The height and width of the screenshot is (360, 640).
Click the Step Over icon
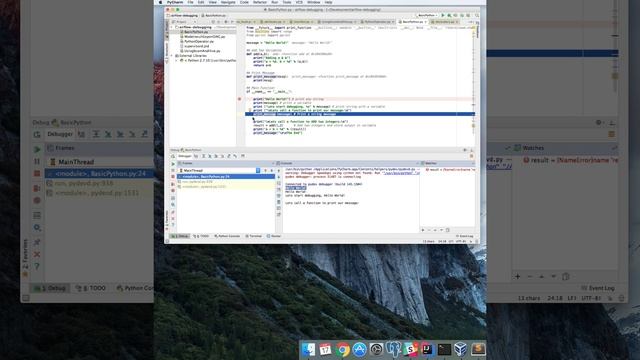(x=203, y=156)
